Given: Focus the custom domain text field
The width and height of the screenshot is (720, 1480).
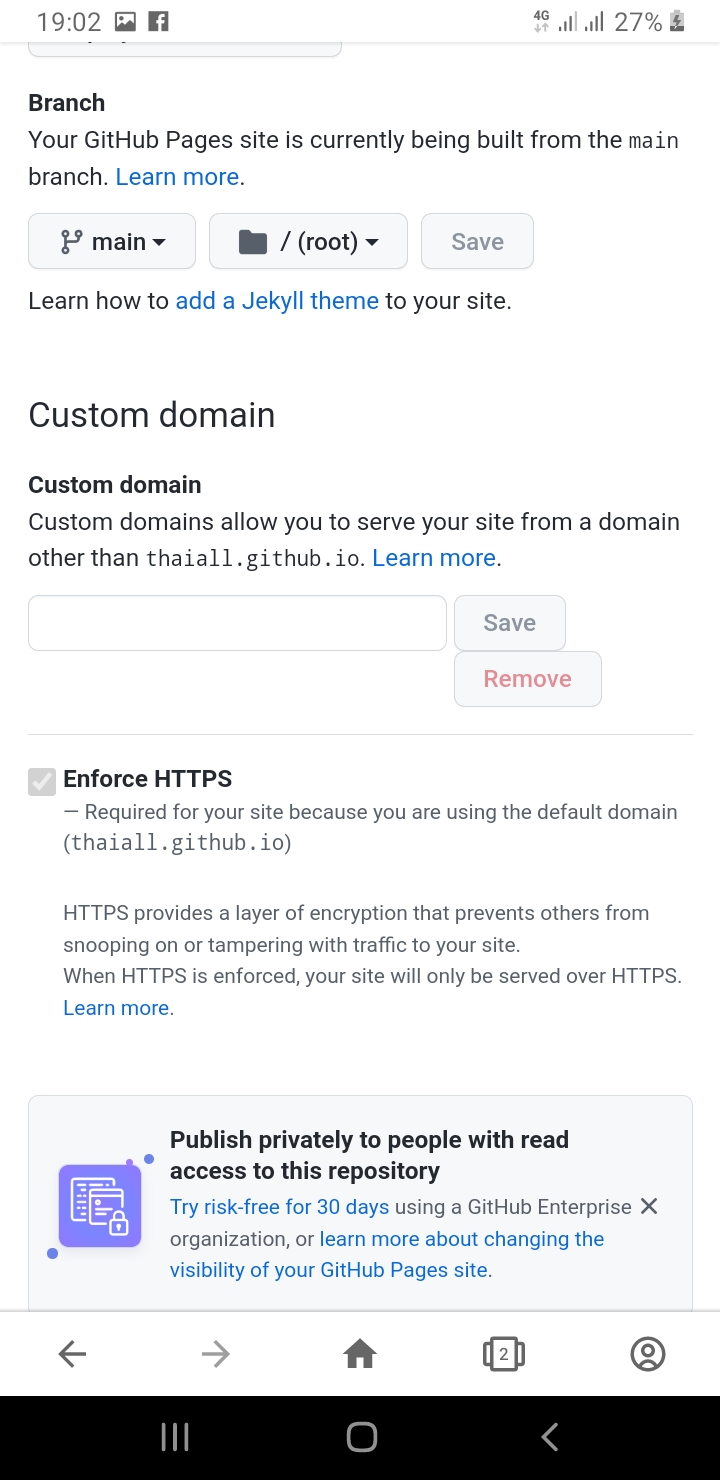Looking at the screenshot, I should coord(237,623).
